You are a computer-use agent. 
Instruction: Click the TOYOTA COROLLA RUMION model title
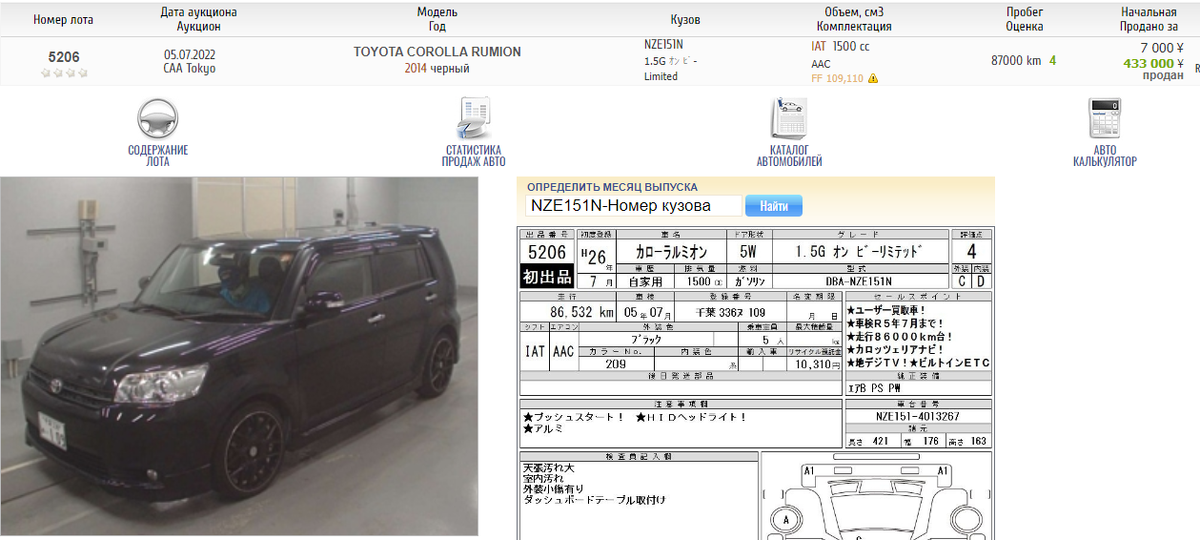point(437,52)
